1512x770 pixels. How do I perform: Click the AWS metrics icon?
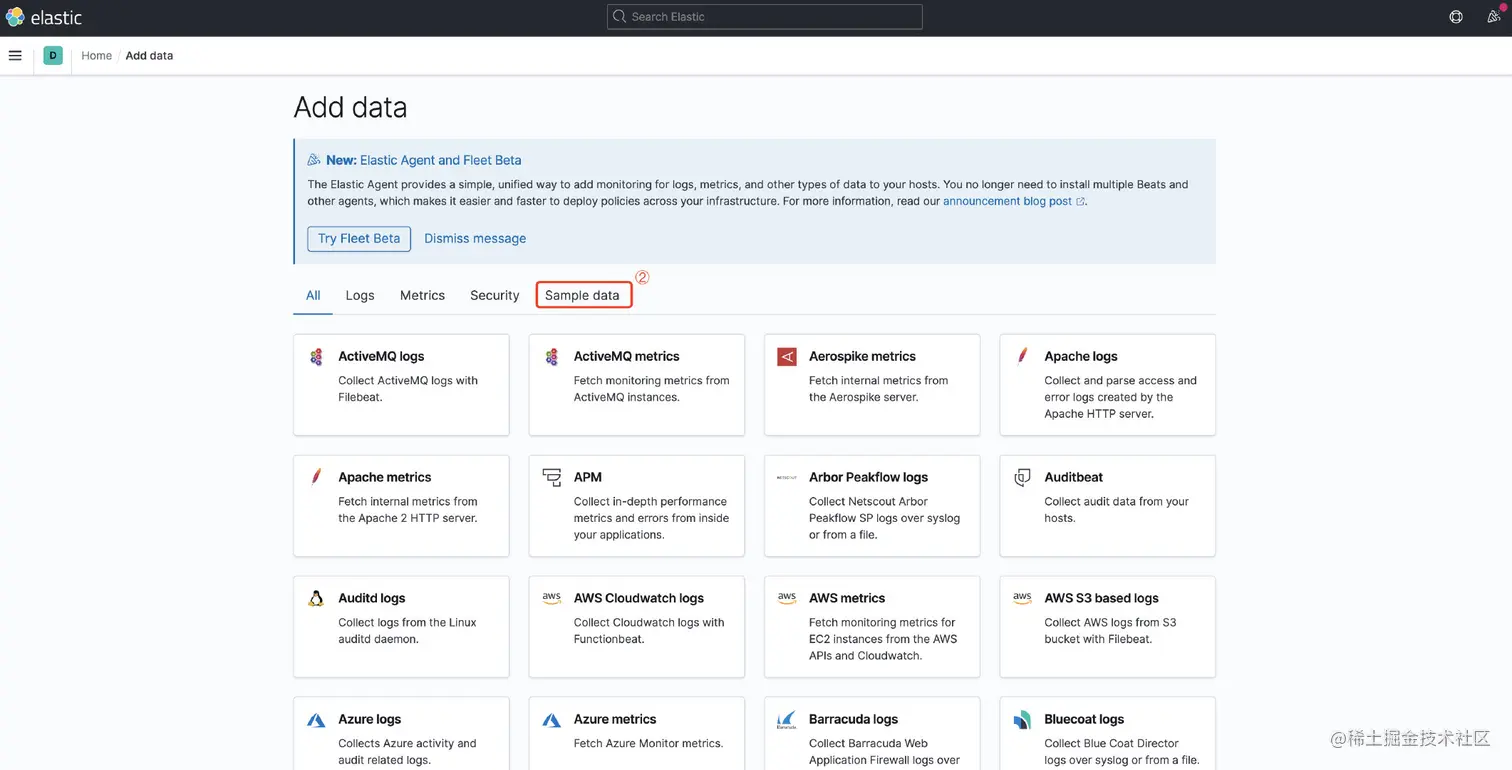pyautogui.click(x=787, y=599)
